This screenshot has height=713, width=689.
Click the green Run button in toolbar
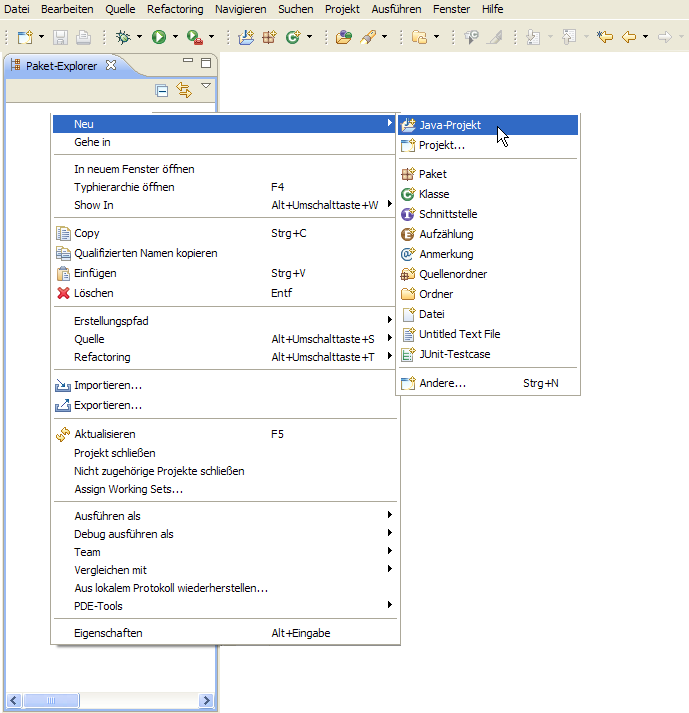coord(158,37)
